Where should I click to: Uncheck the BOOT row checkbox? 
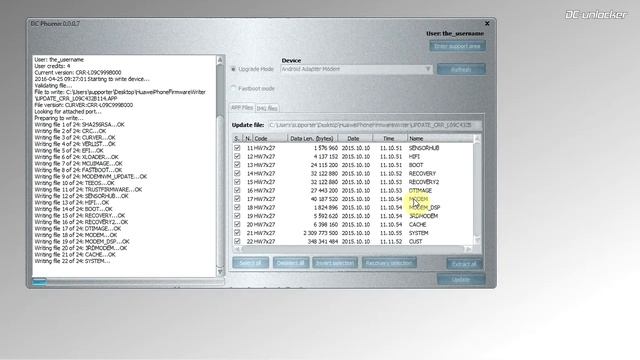pos(237,165)
